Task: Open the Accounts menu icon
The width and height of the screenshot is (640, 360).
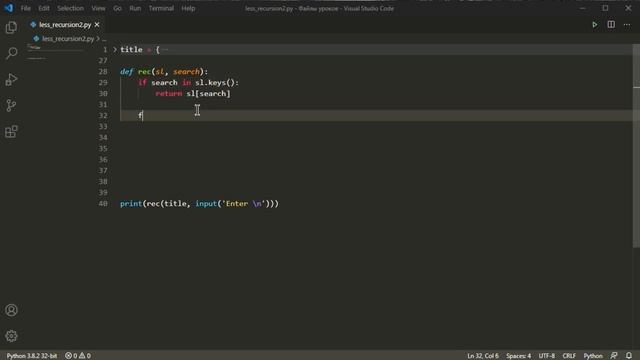Action: tap(11, 310)
